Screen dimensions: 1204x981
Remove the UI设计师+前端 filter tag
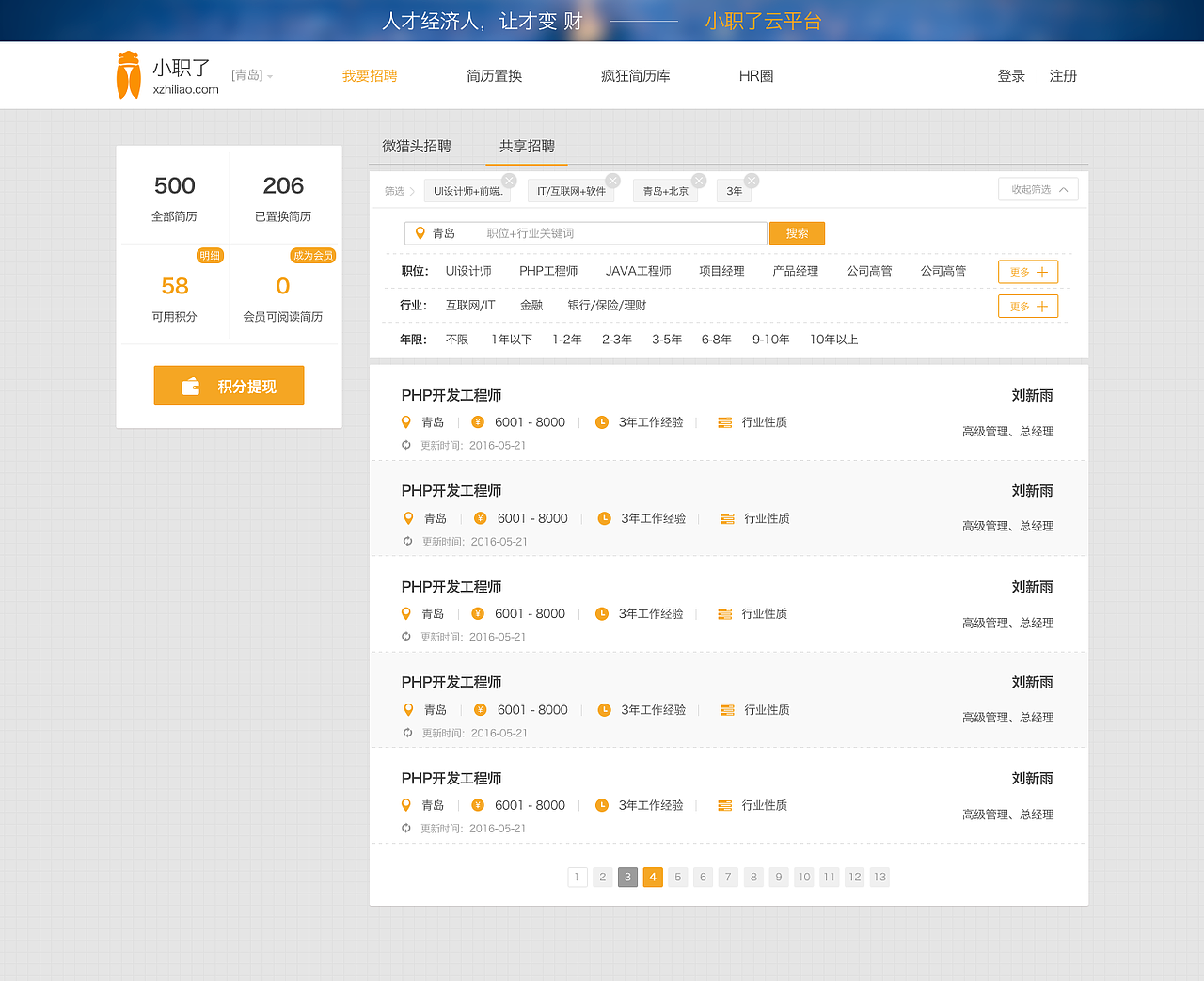pyautogui.click(x=509, y=181)
